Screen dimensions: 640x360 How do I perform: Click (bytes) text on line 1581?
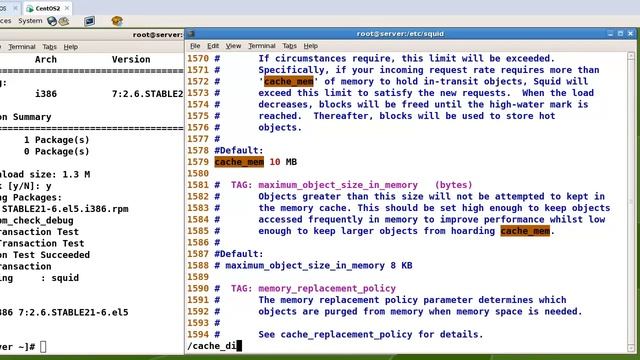point(453,185)
